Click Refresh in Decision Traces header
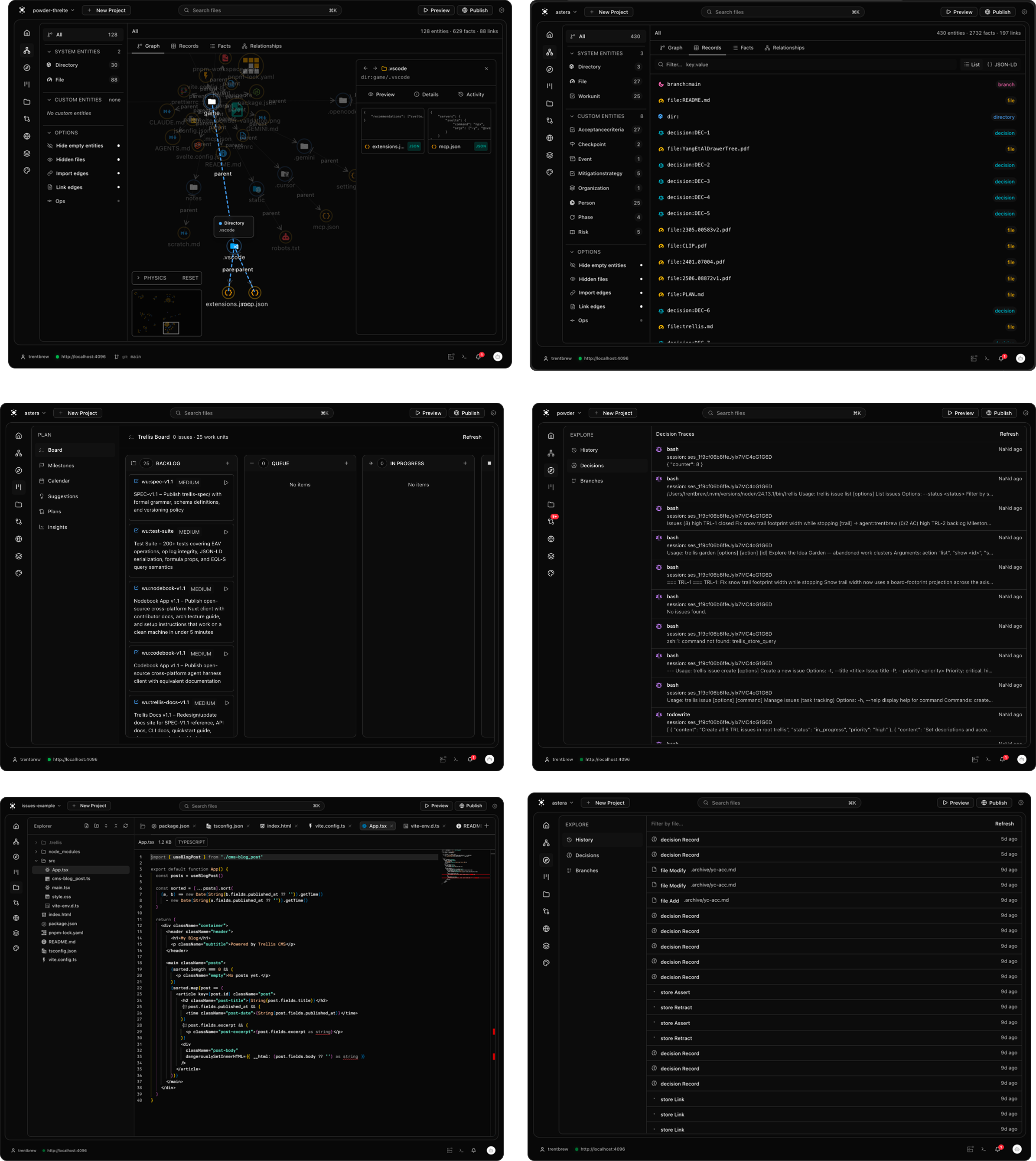1036x1161 pixels. click(1009, 434)
